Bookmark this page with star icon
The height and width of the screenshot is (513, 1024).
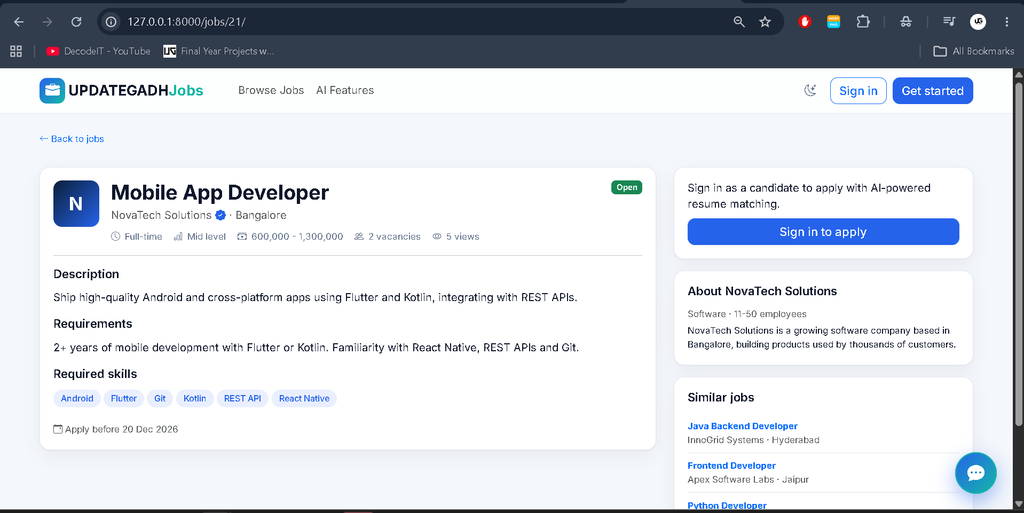765,22
